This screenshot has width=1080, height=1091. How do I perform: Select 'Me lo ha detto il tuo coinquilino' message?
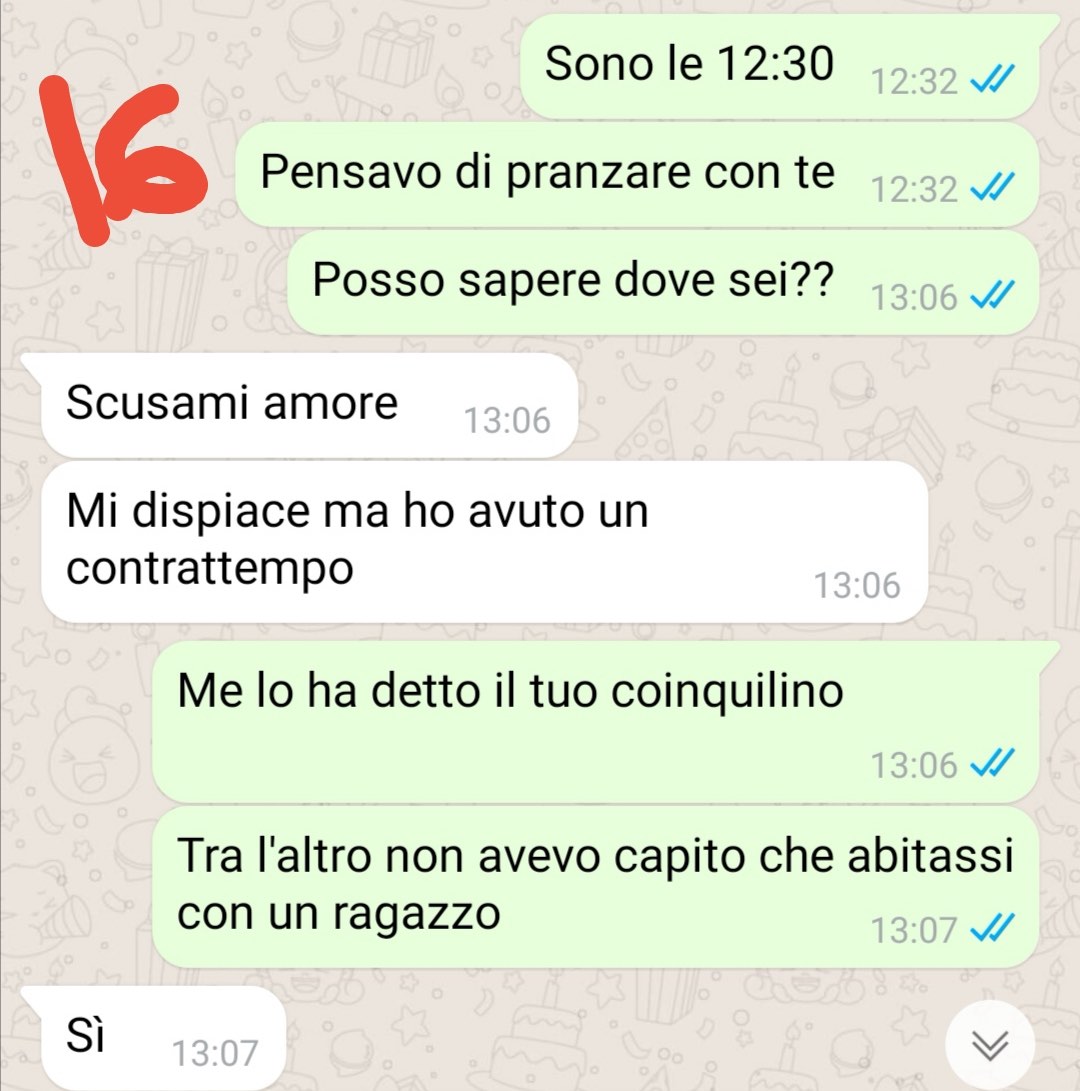pos(596,722)
